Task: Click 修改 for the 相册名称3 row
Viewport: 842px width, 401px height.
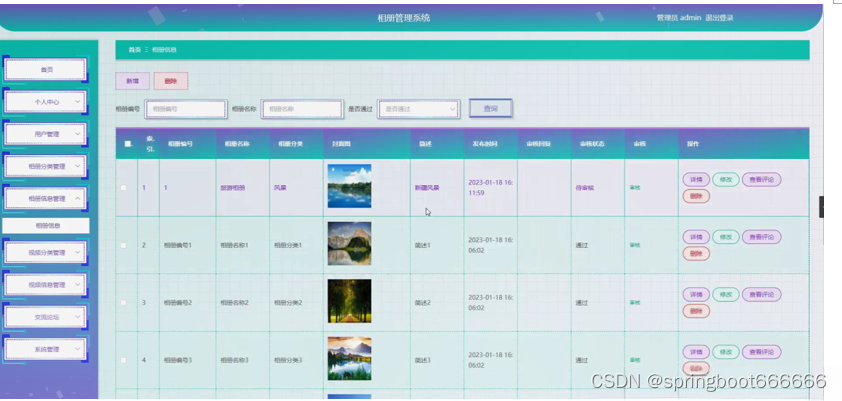Action: 726,352
